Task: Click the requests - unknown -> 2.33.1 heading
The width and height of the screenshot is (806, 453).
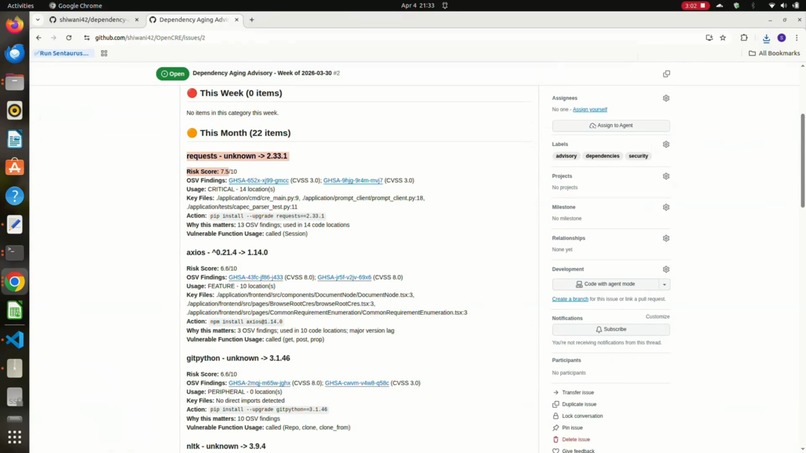Action: [x=237, y=156]
